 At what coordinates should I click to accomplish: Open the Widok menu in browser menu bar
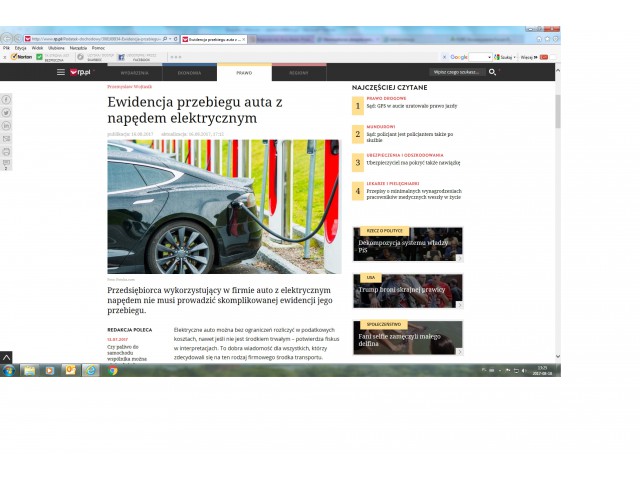(x=37, y=47)
